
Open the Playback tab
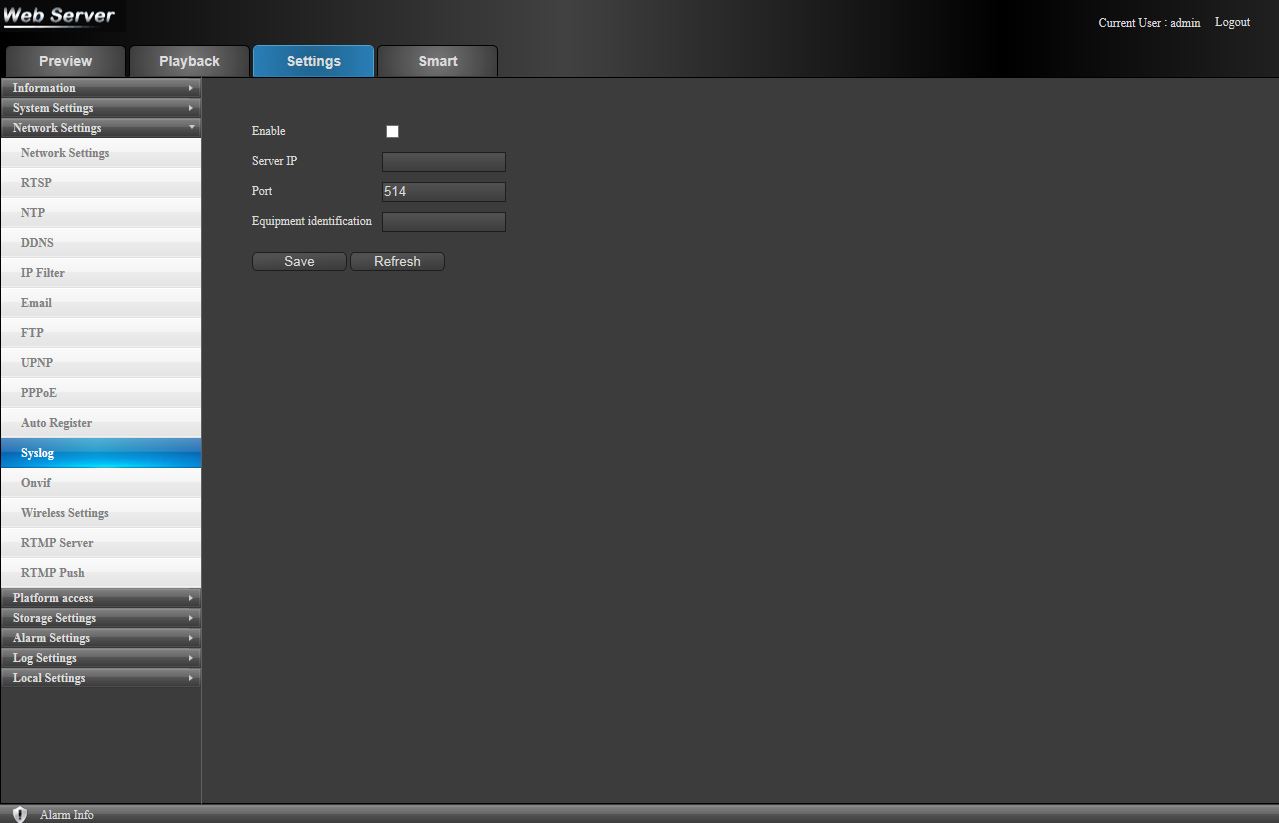pos(189,61)
